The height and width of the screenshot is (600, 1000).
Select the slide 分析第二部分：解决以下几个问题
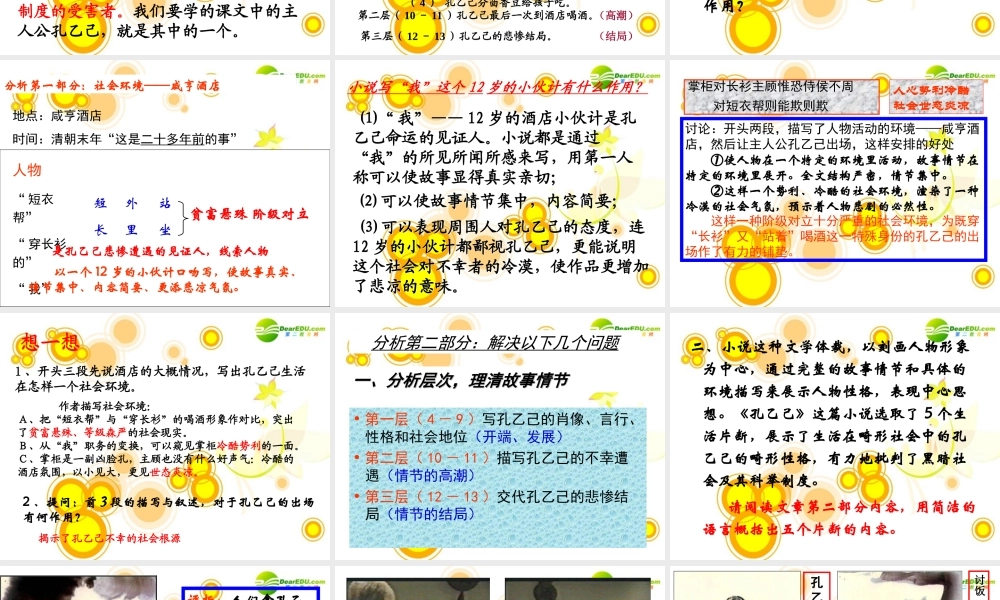tap(499, 436)
